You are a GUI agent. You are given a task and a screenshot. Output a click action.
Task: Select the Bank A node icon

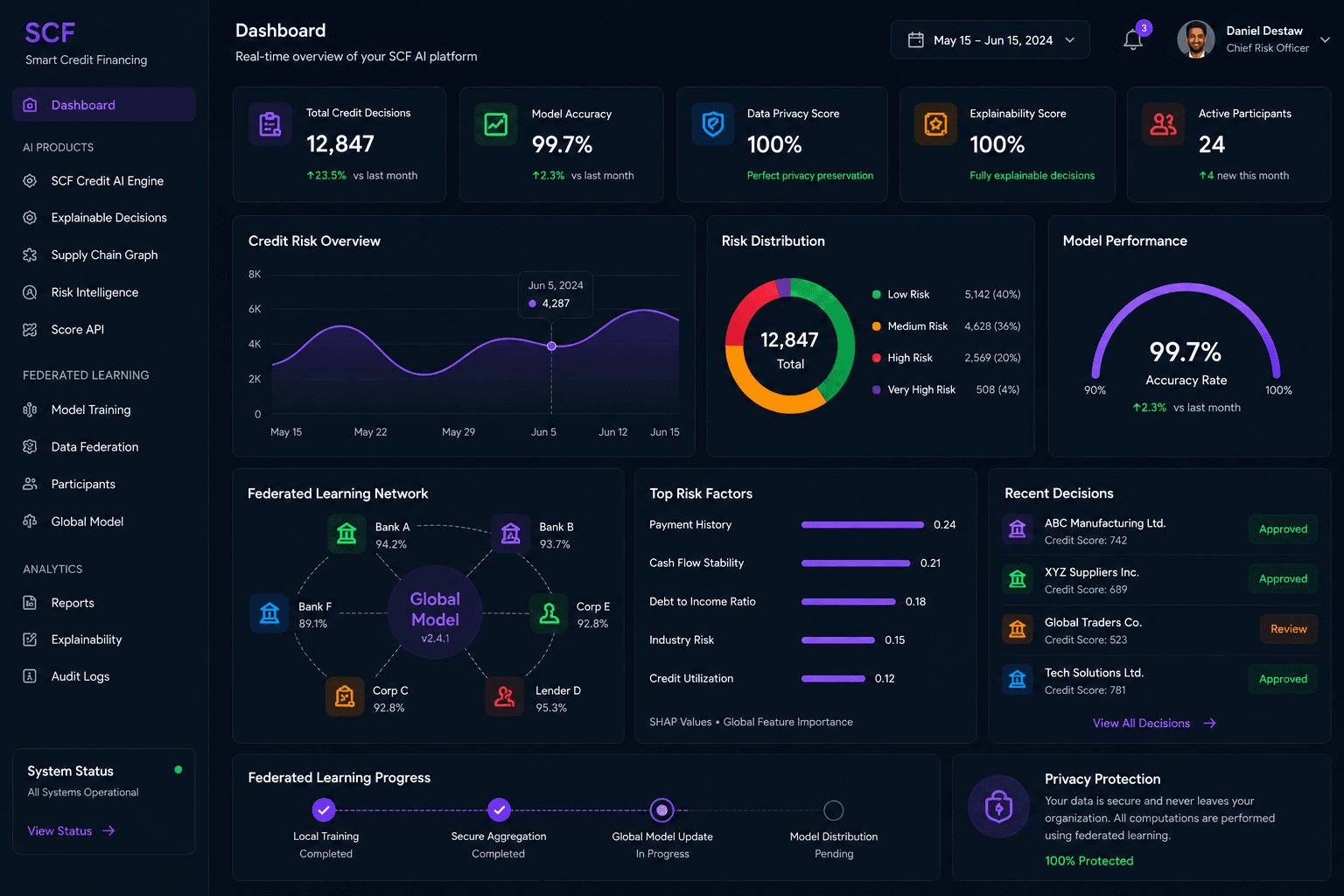tap(346, 534)
